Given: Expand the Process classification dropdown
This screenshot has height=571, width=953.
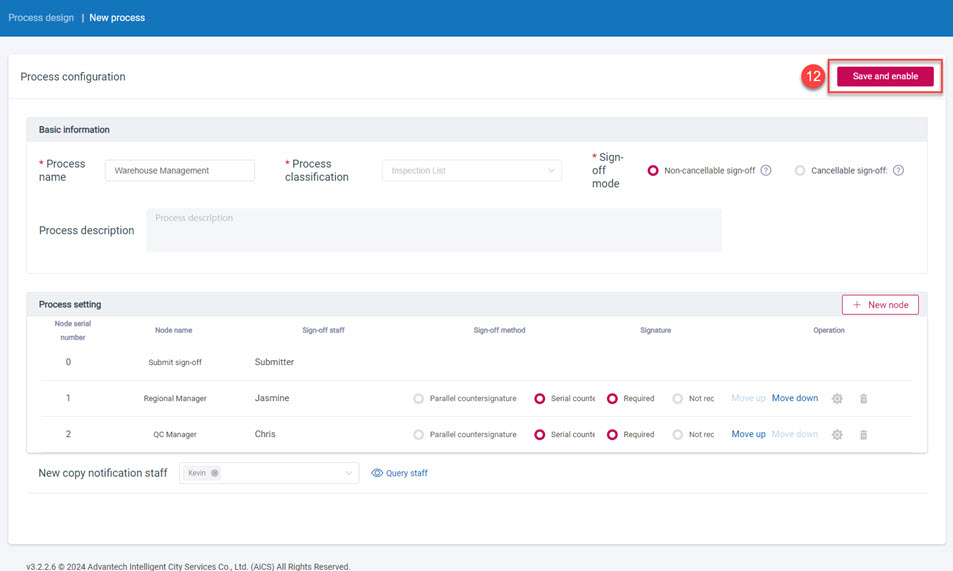Looking at the screenshot, I should pyautogui.click(x=471, y=171).
